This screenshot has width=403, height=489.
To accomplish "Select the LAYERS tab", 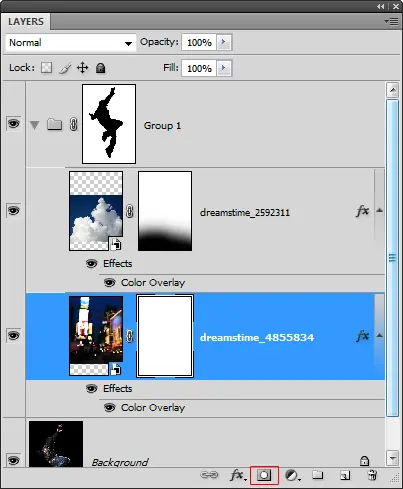I will 26,22.
